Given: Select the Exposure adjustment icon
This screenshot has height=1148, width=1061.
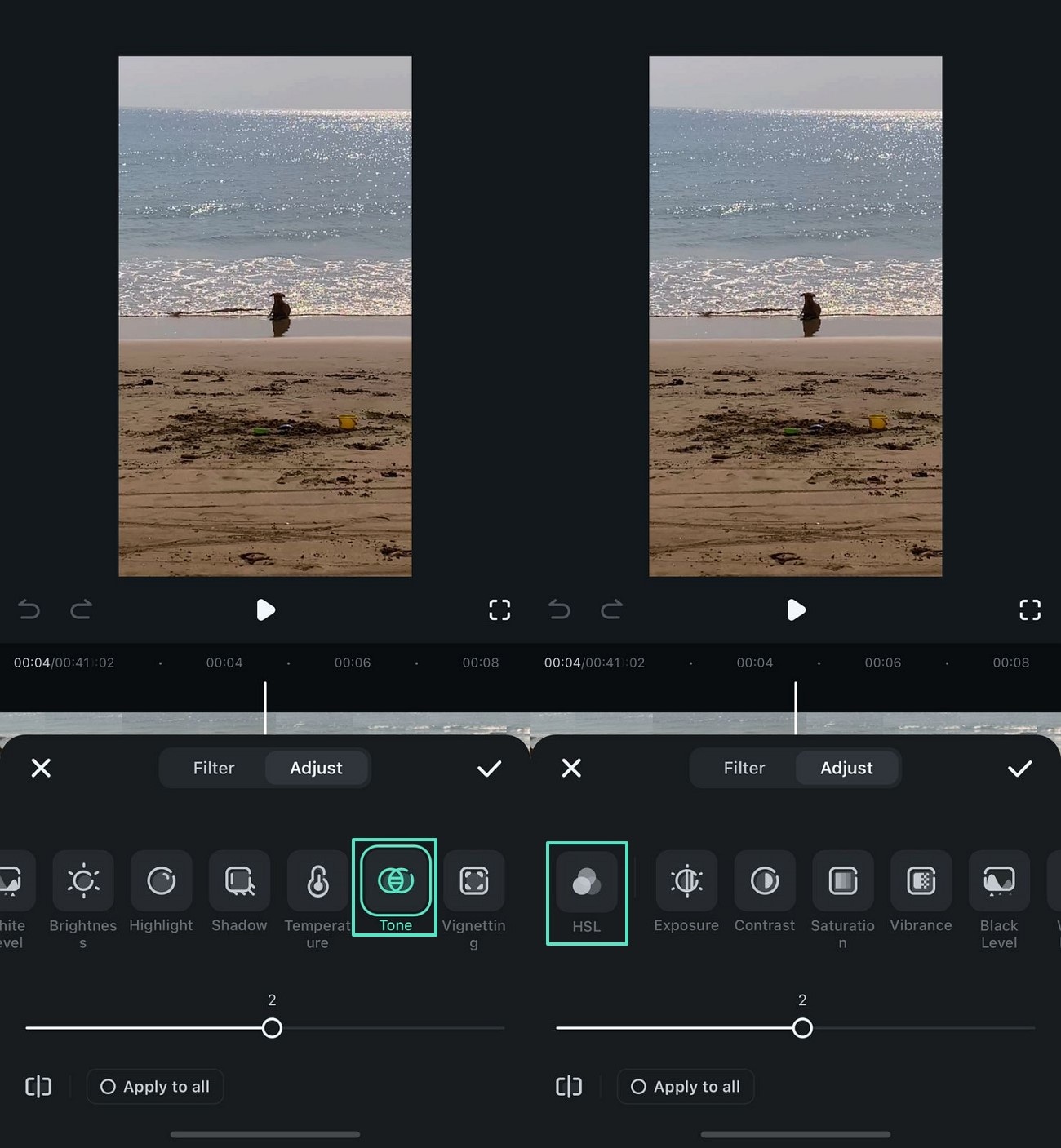Looking at the screenshot, I should pyautogui.click(x=686, y=881).
